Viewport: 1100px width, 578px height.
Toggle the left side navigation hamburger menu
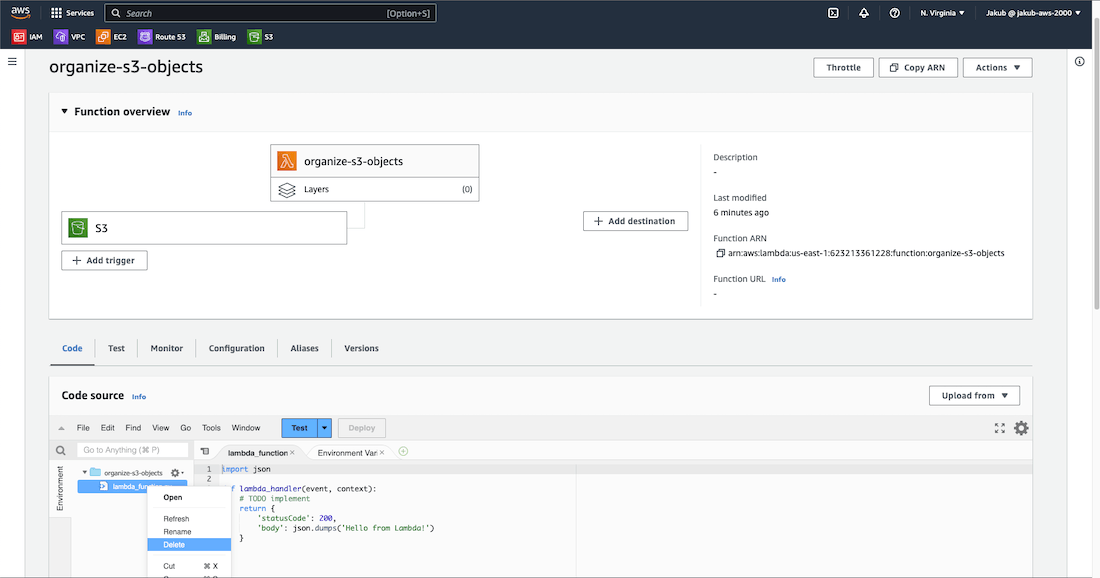[x=13, y=62]
